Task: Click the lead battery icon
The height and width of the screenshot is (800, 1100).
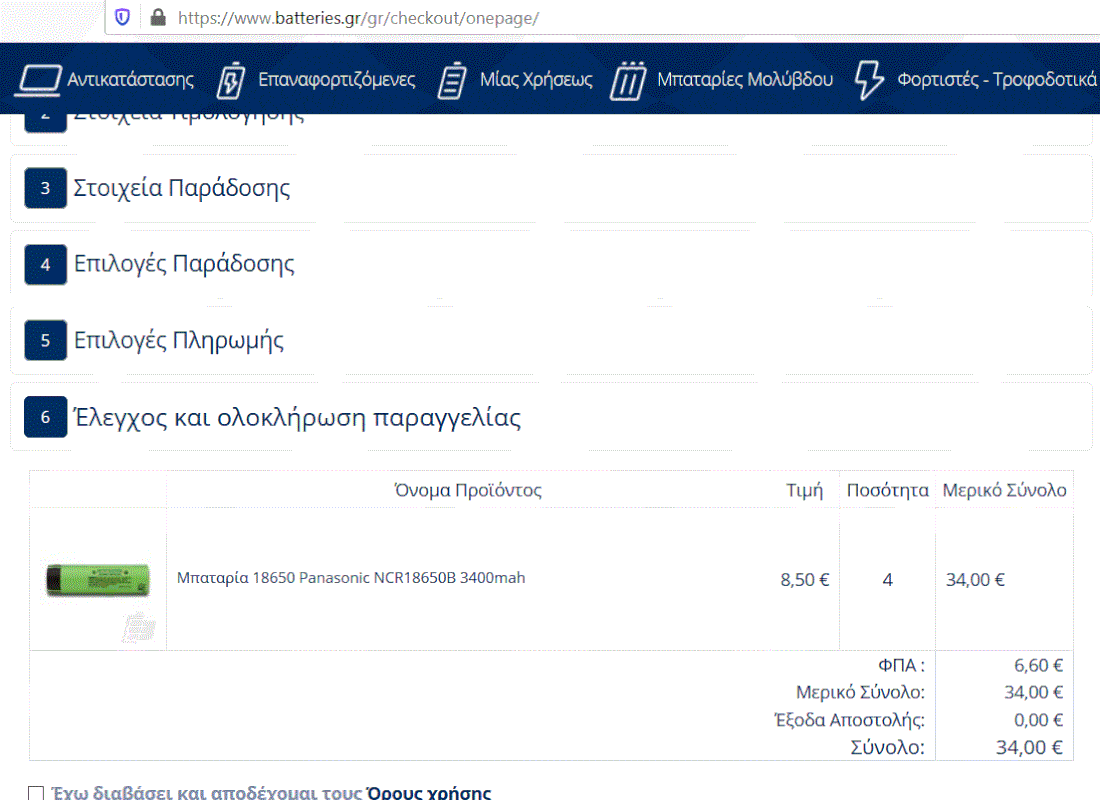Action: tap(628, 80)
